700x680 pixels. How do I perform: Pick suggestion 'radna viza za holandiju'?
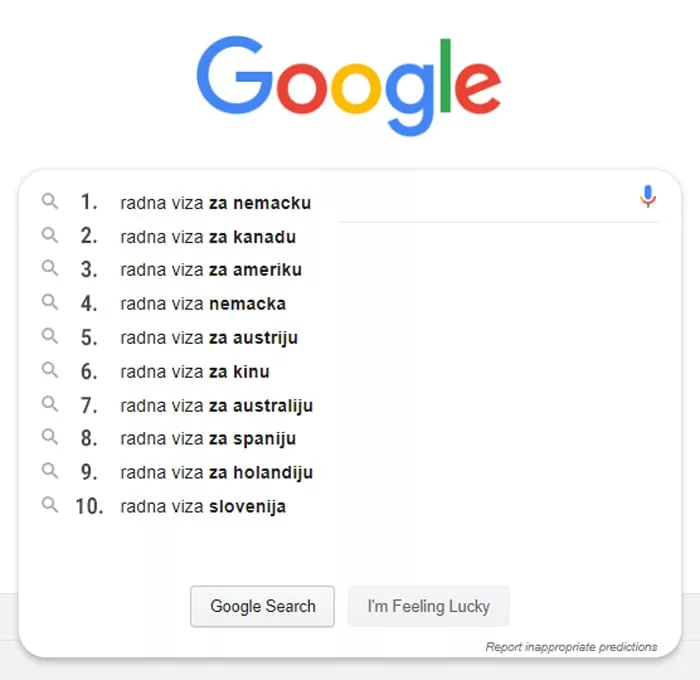216,473
